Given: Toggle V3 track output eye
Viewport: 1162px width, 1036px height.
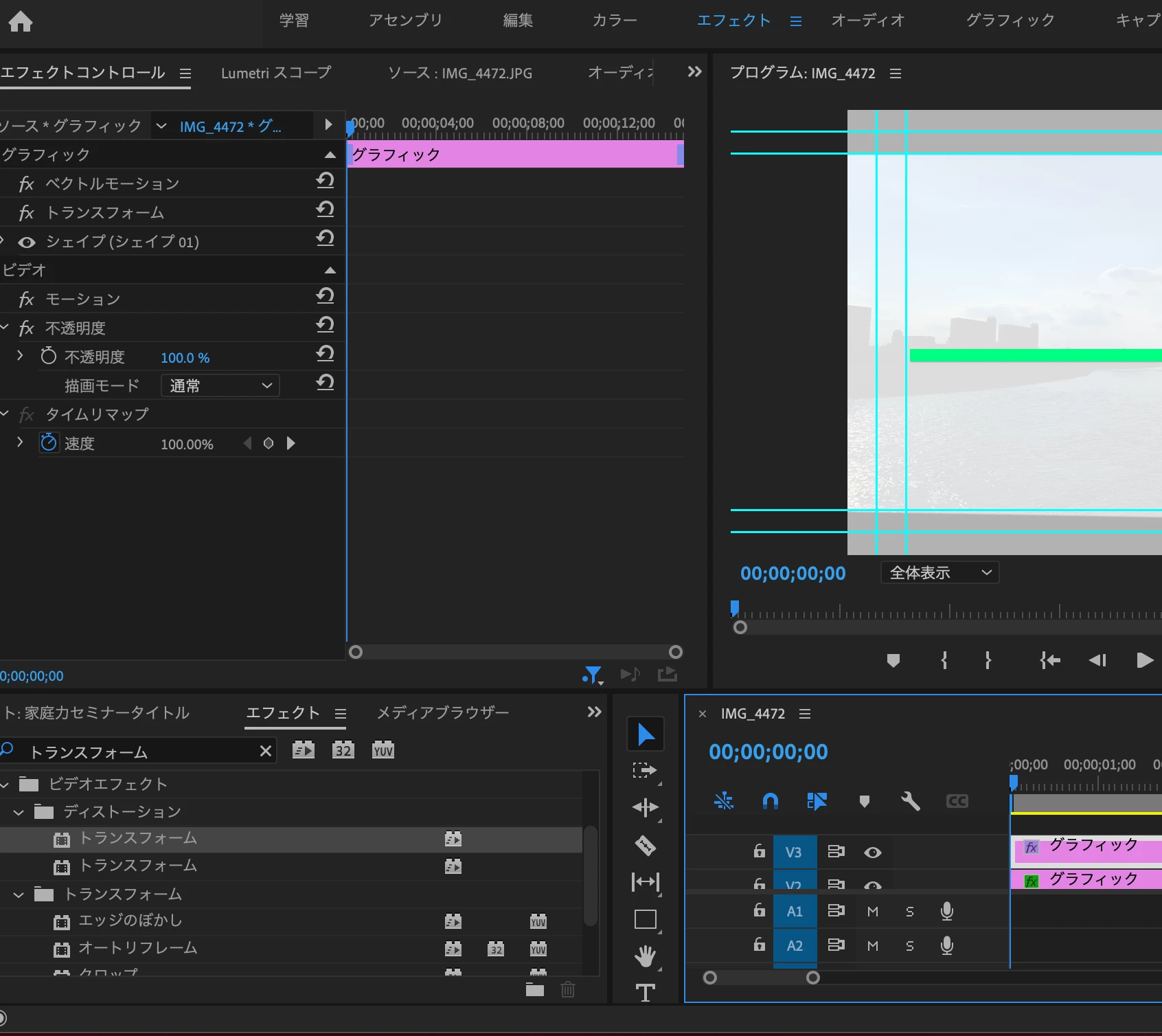Looking at the screenshot, I should (873, 852).
